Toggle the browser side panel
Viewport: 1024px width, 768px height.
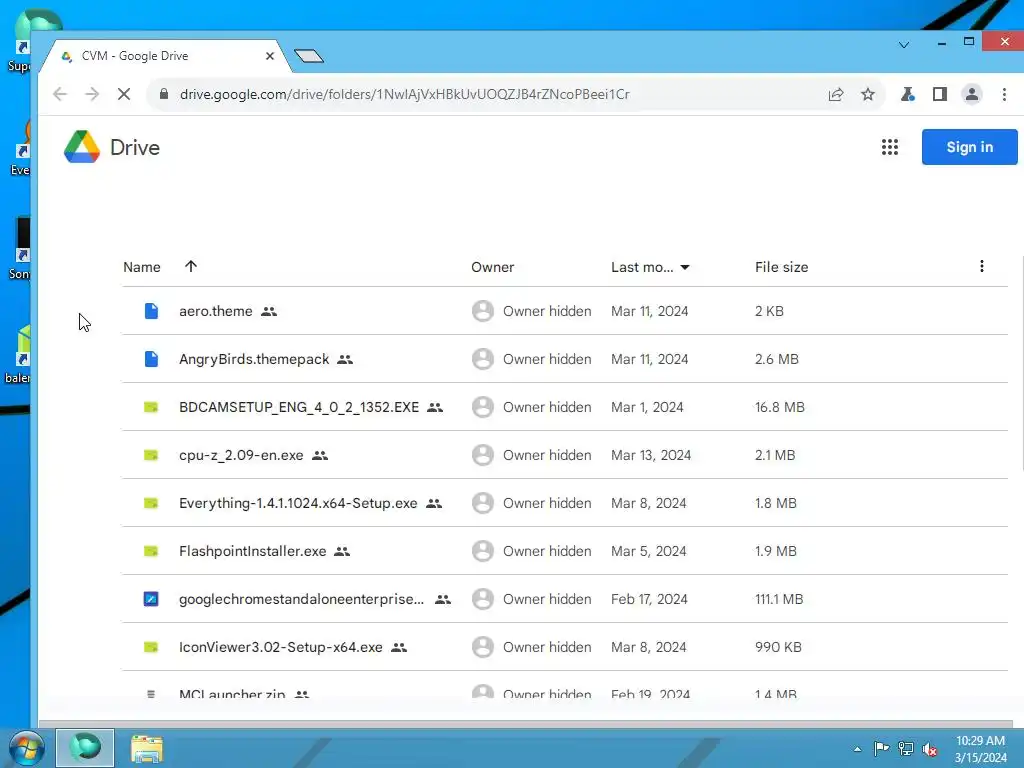pyautogui.click(x=939, y=94)
